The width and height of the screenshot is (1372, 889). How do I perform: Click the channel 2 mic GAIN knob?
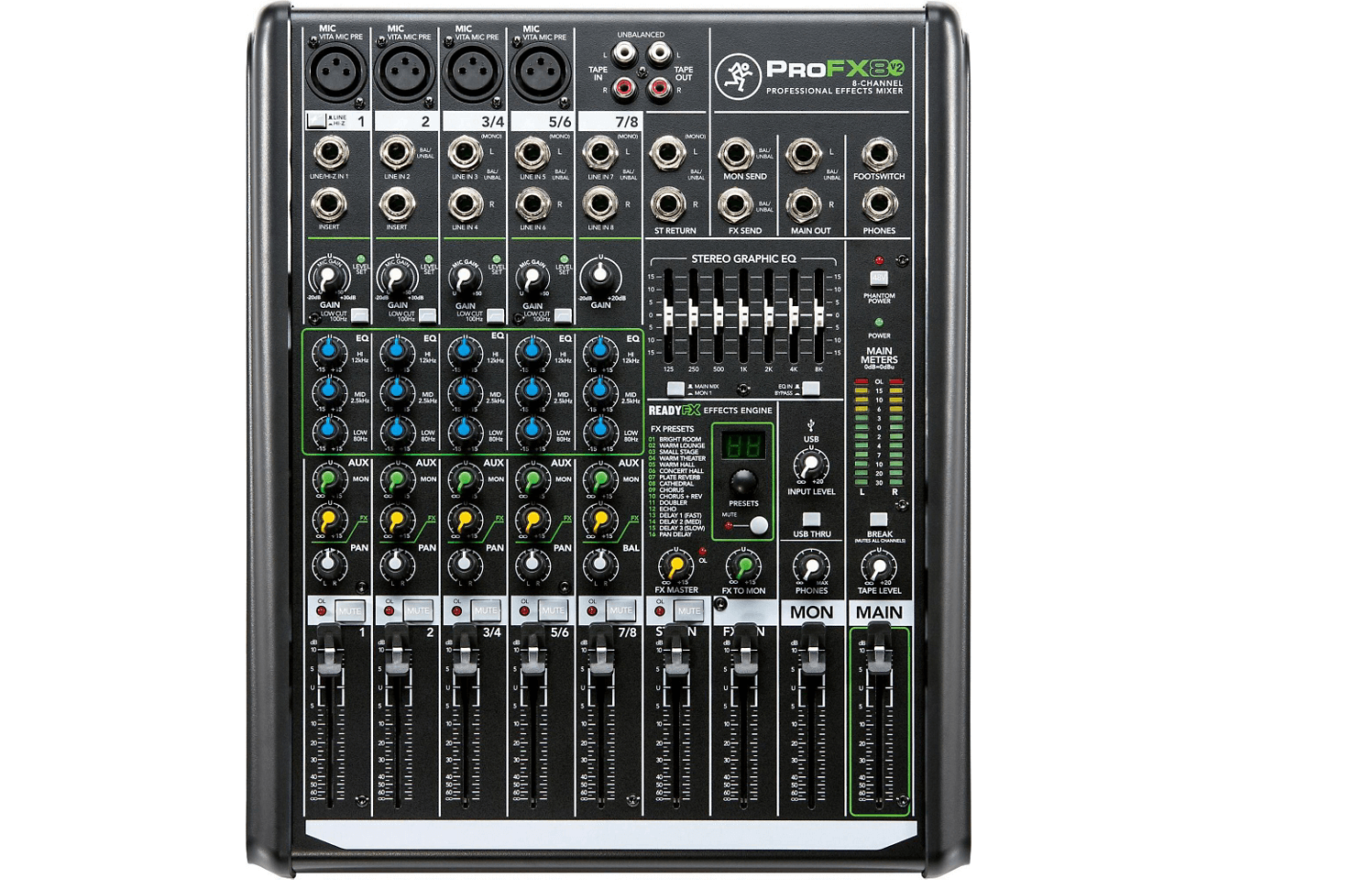397,277
